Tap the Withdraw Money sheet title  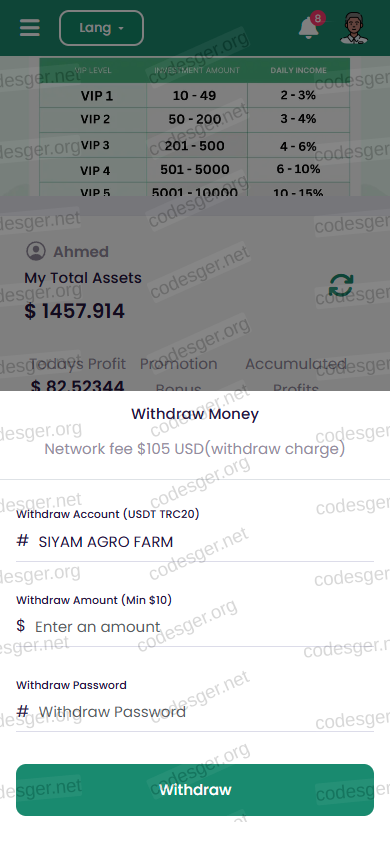pos(195,414)
